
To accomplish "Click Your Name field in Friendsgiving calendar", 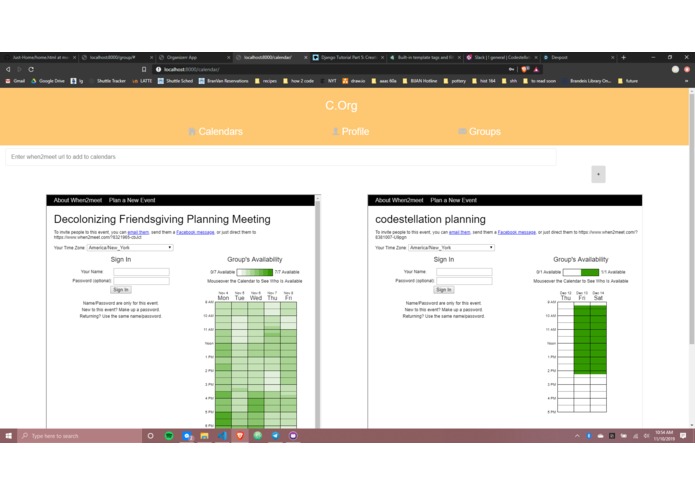I will [x=141, y=272].
